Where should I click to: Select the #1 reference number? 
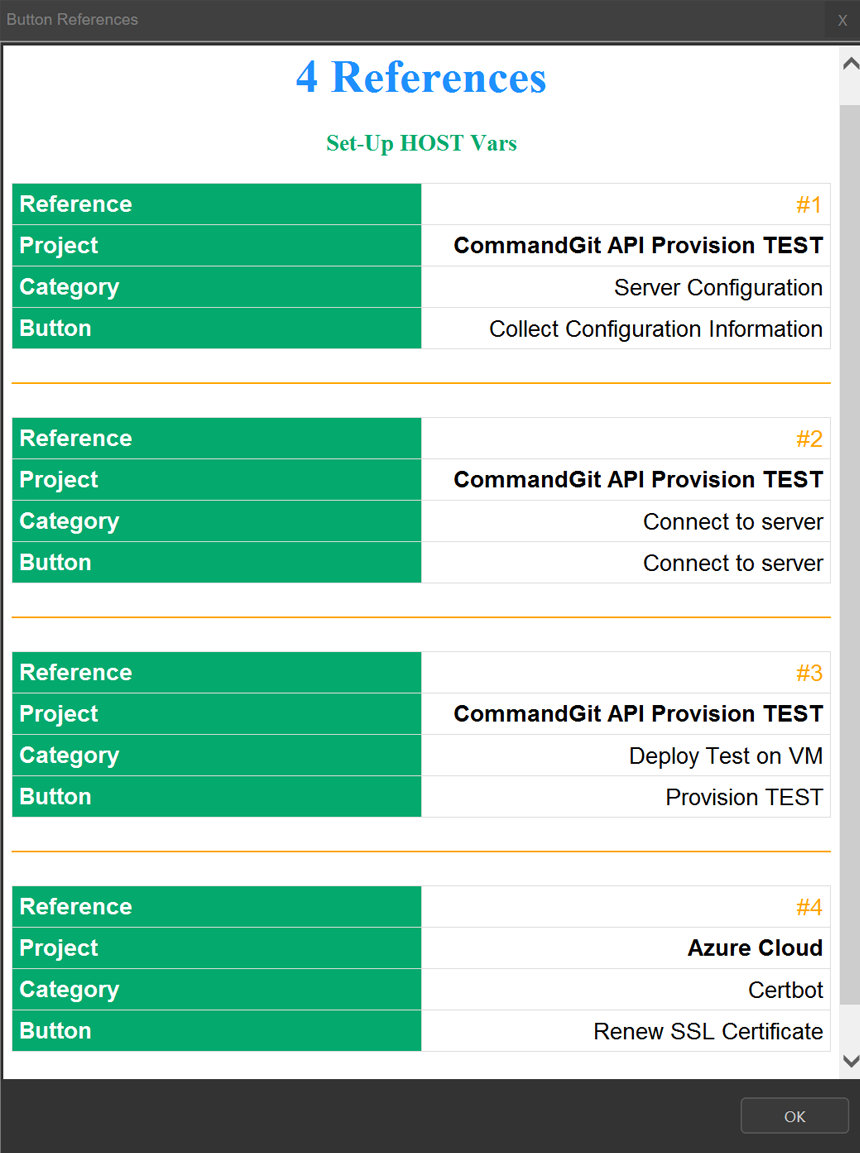(809, 205)
